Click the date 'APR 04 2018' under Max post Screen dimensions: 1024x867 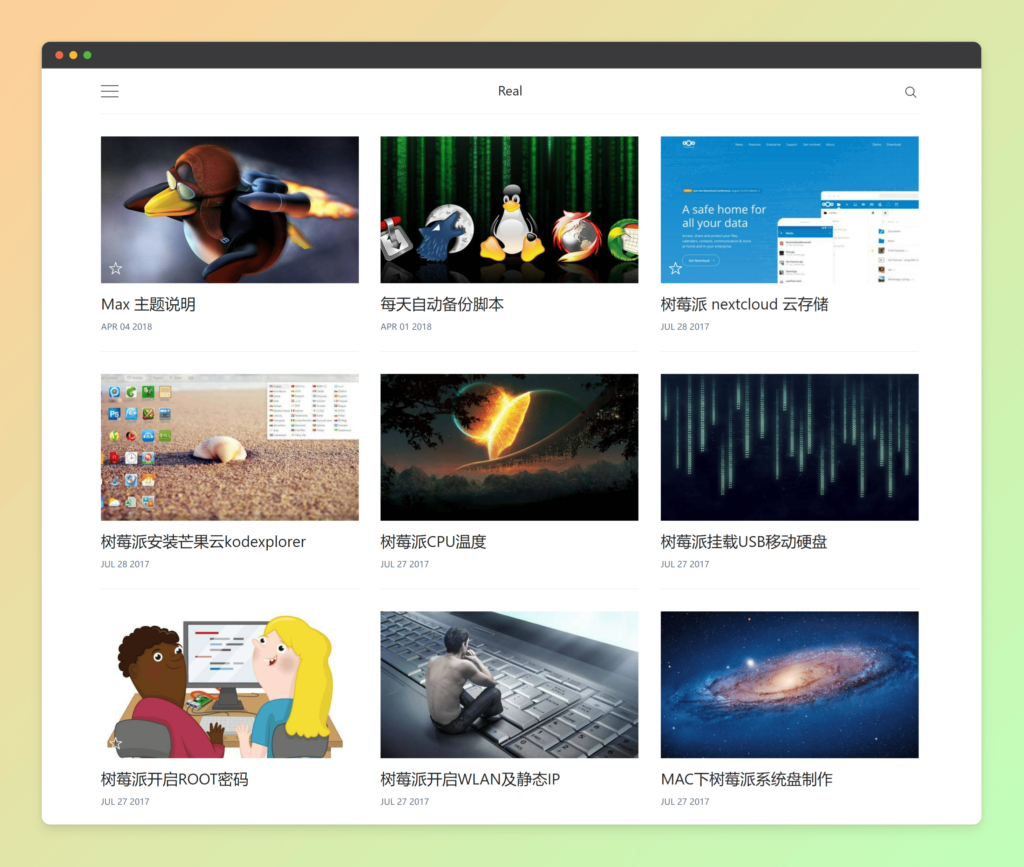pos(126,326)
